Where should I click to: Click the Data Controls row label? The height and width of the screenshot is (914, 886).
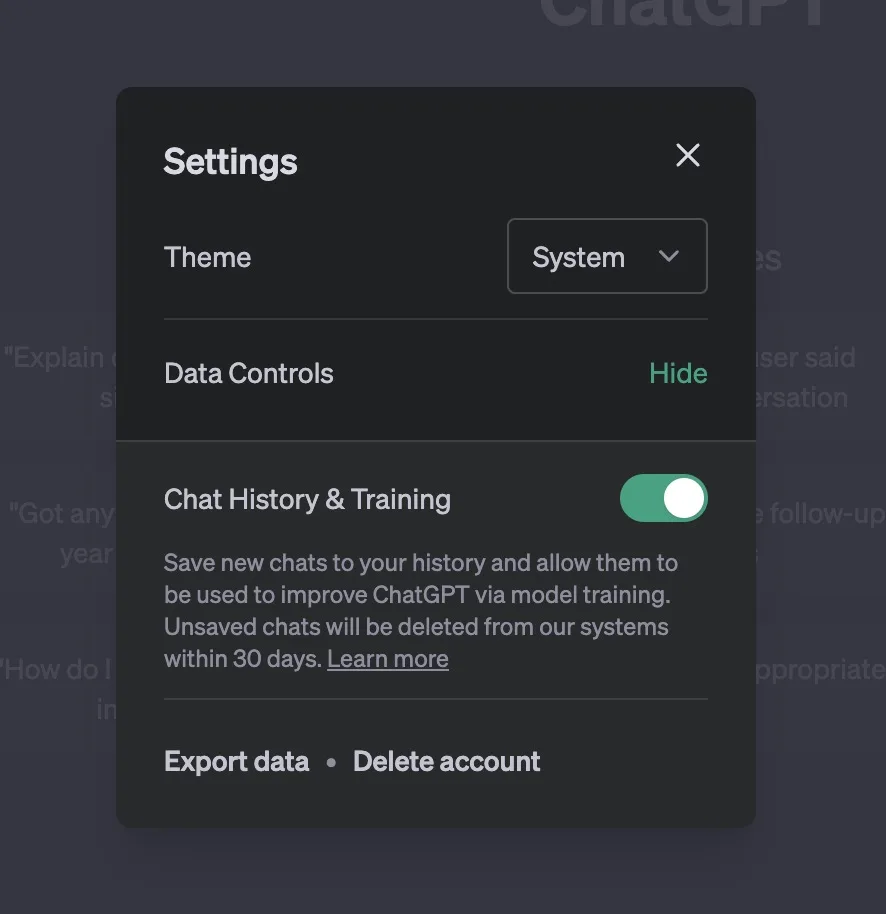pyautogui.click(x=249, y=373)
